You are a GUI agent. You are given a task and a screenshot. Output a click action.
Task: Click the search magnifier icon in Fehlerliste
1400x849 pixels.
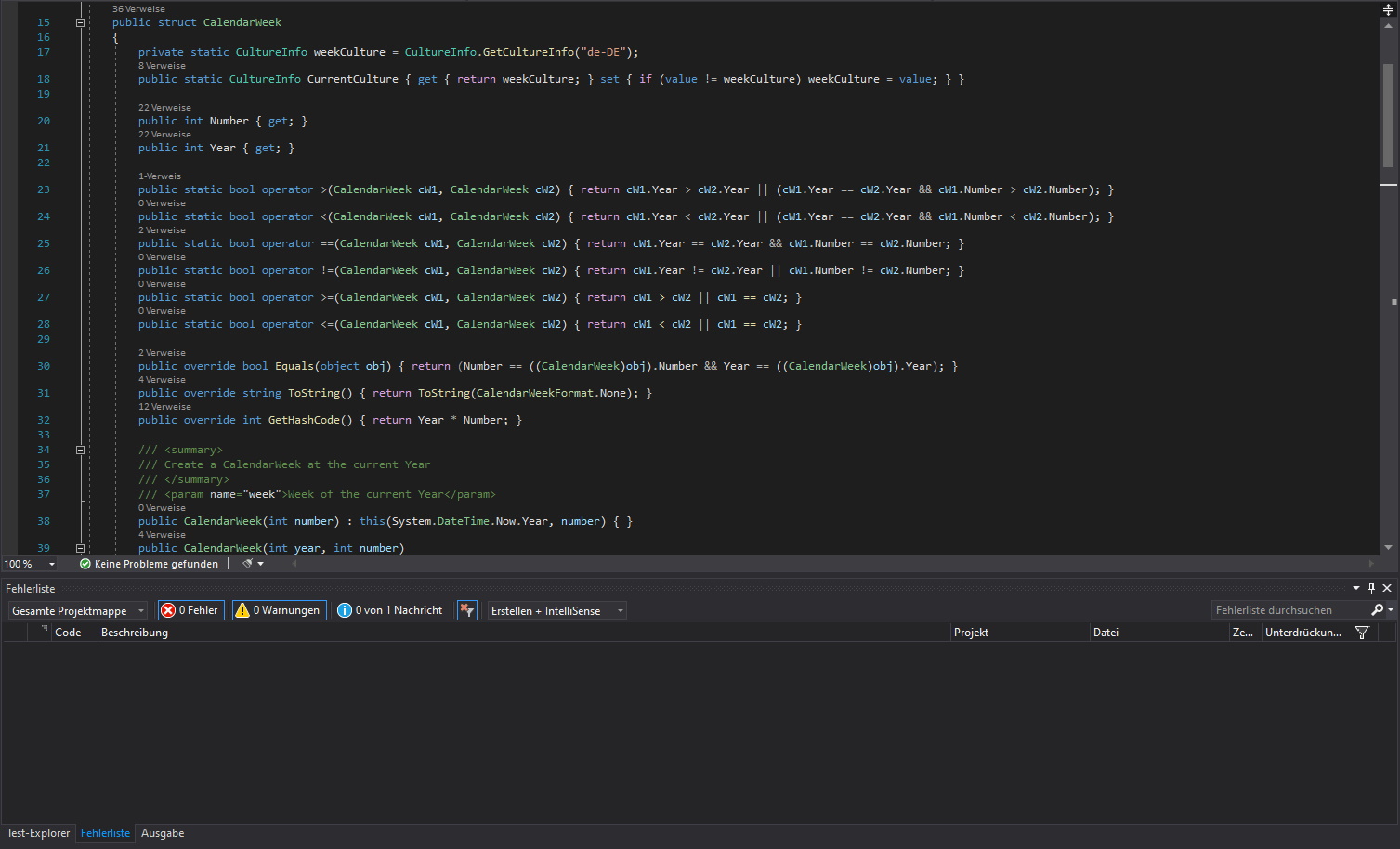pos(1377,610)
